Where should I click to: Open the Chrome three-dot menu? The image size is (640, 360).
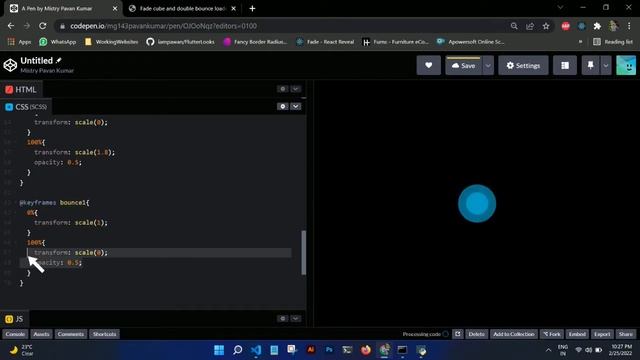tap(629, 26)
